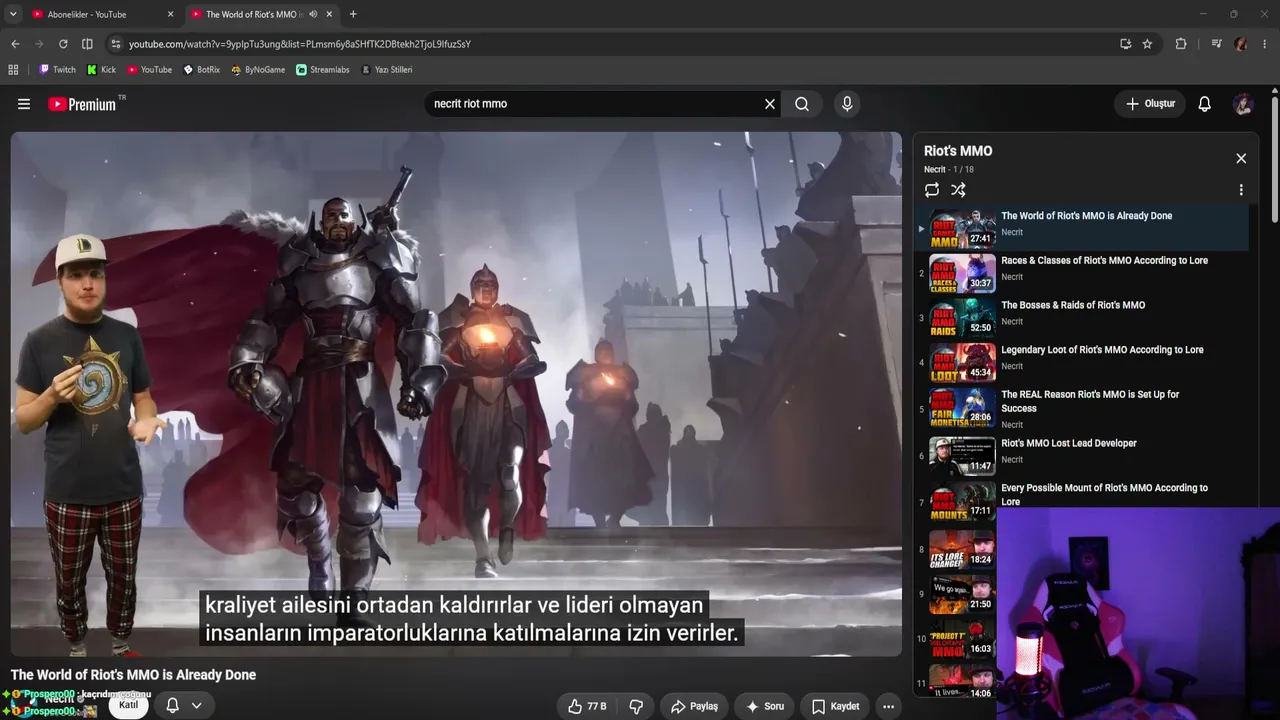Screen dimensions: 1280x720
Task: Join the channel with Katıl button
Action: click(129, 705)
